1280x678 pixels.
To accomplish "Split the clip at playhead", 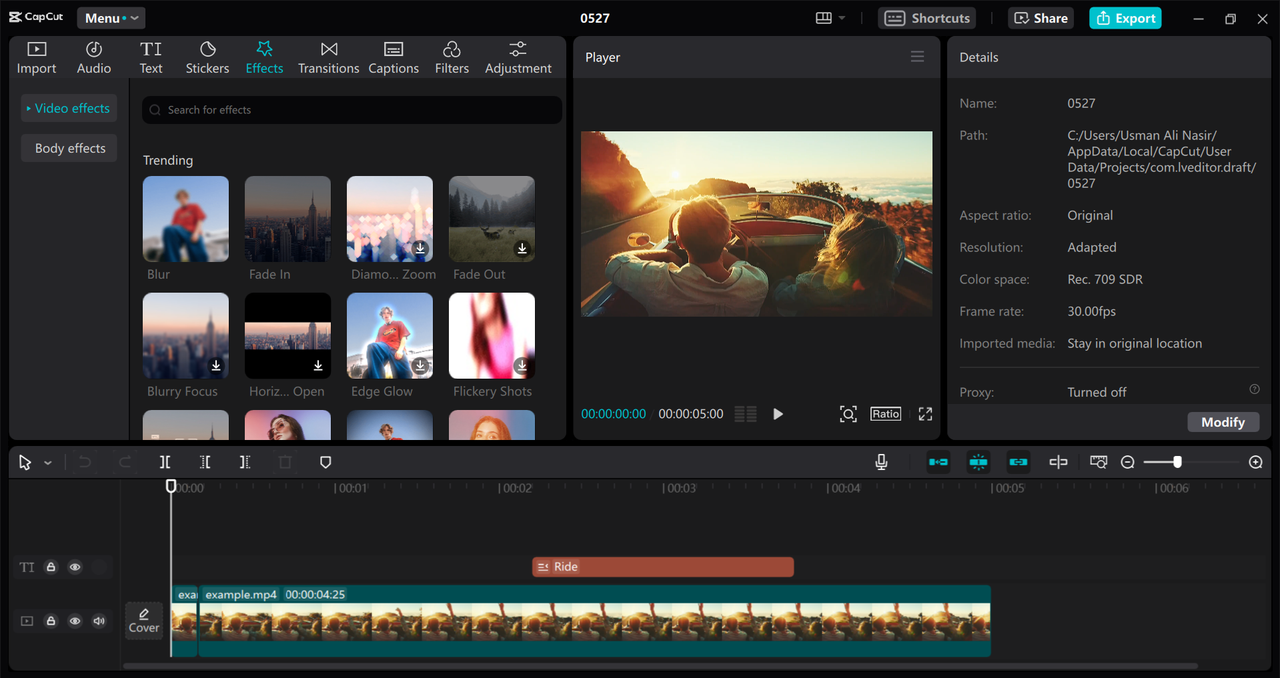I will [165, 462].
